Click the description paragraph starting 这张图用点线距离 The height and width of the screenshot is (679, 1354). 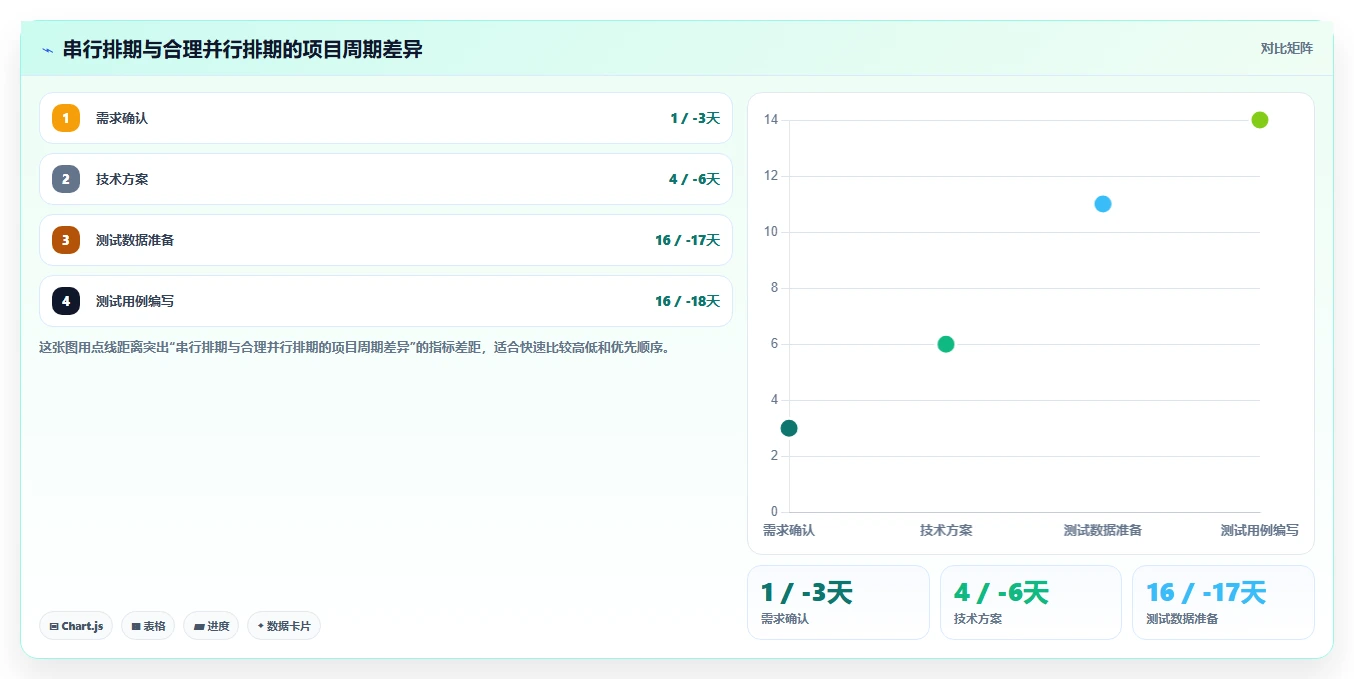pos(354,348)
